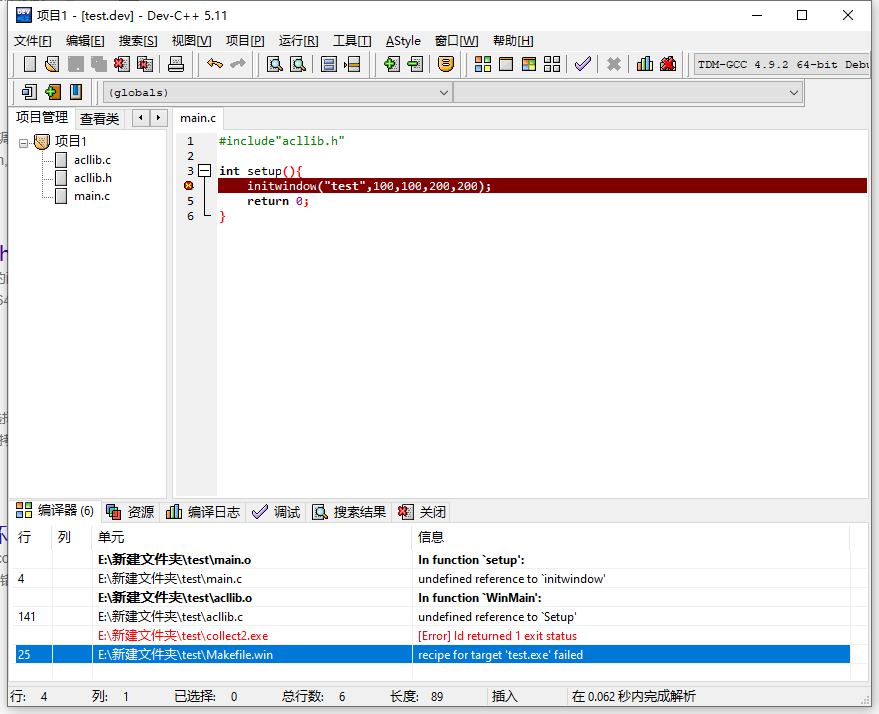This screenshot has width=879, height=714.
Task: Click the 关闭 button in bottom panel
Action: click(x=422, y=512)
